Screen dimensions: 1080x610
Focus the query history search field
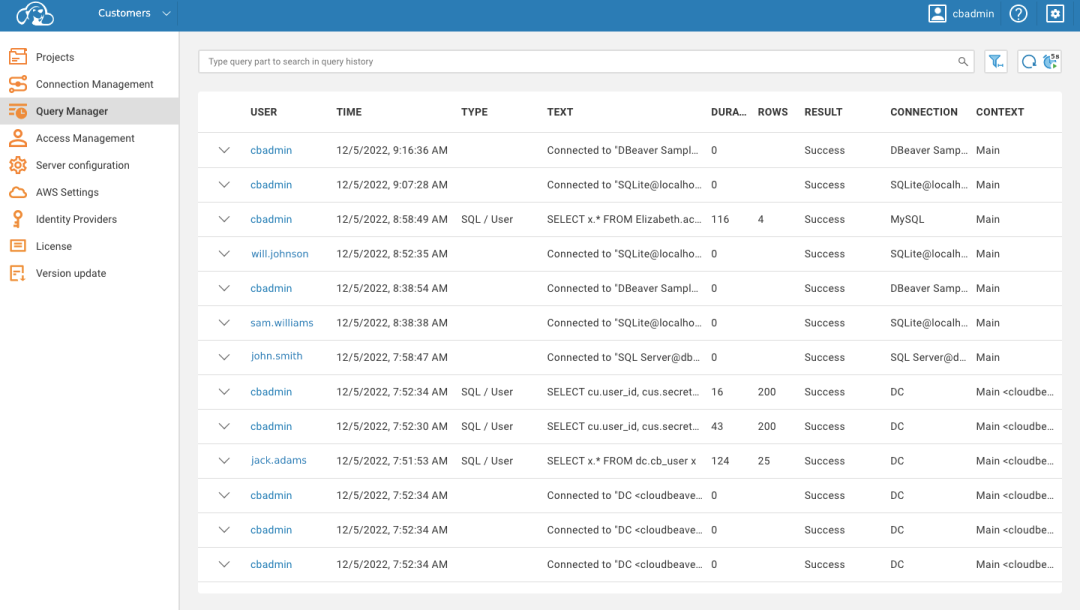586,61
